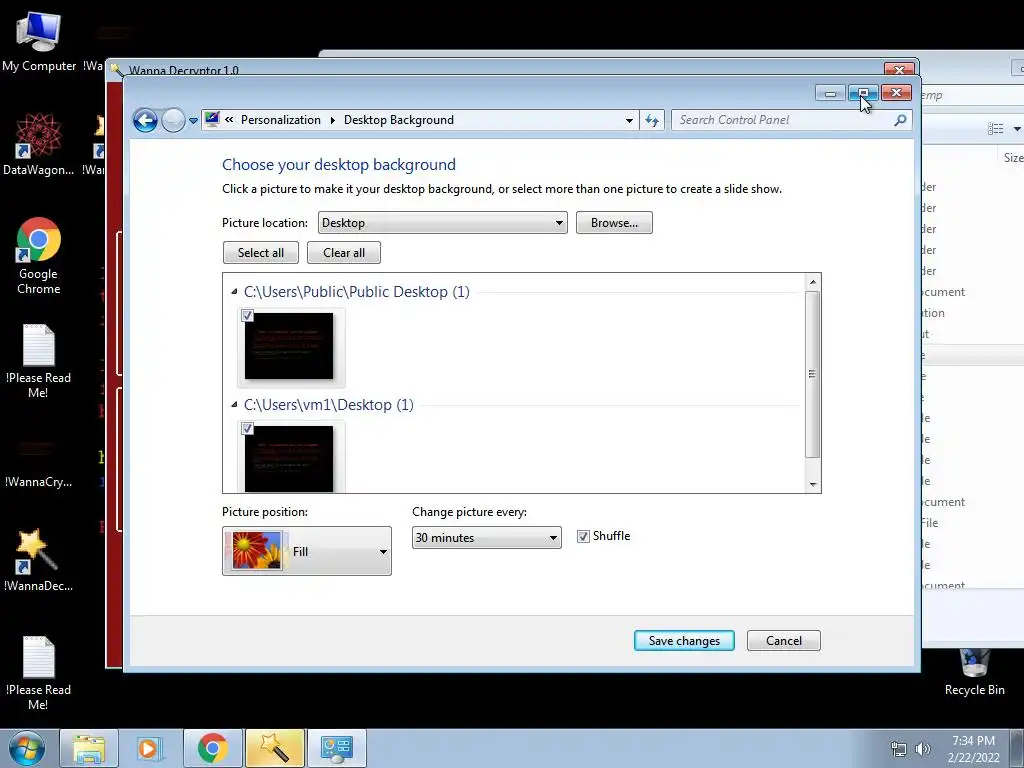Expand the address bar history dropdown

(629, 120)
